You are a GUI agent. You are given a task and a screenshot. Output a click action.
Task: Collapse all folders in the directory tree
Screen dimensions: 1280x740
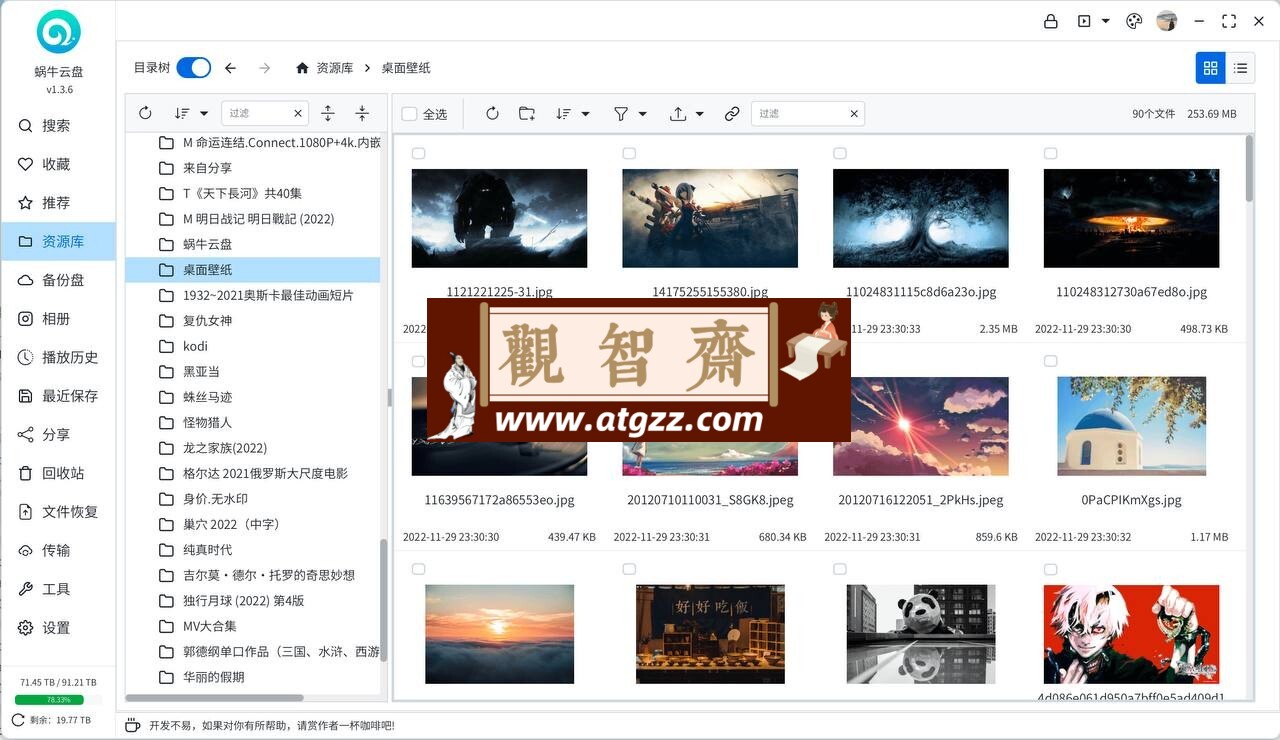click(362, 113)
